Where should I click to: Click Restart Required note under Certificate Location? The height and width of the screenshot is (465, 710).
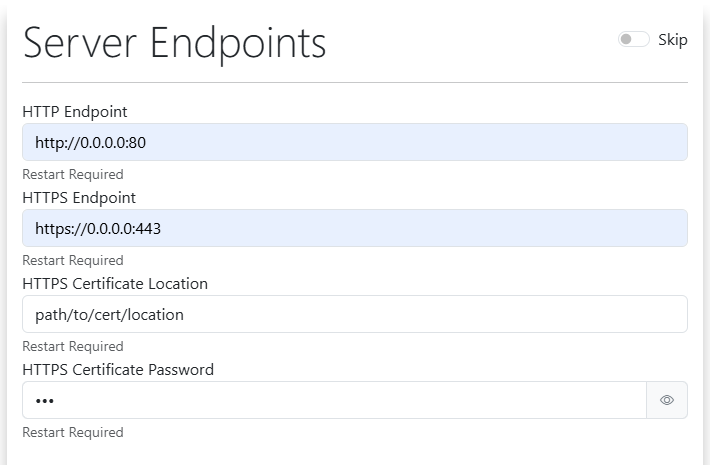(x=73, y=347)
